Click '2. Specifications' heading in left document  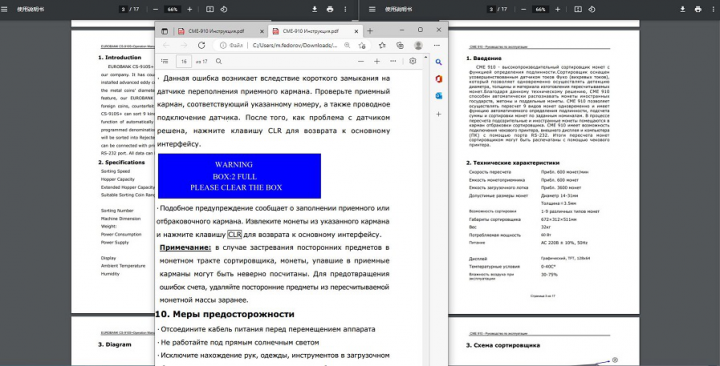121,162
